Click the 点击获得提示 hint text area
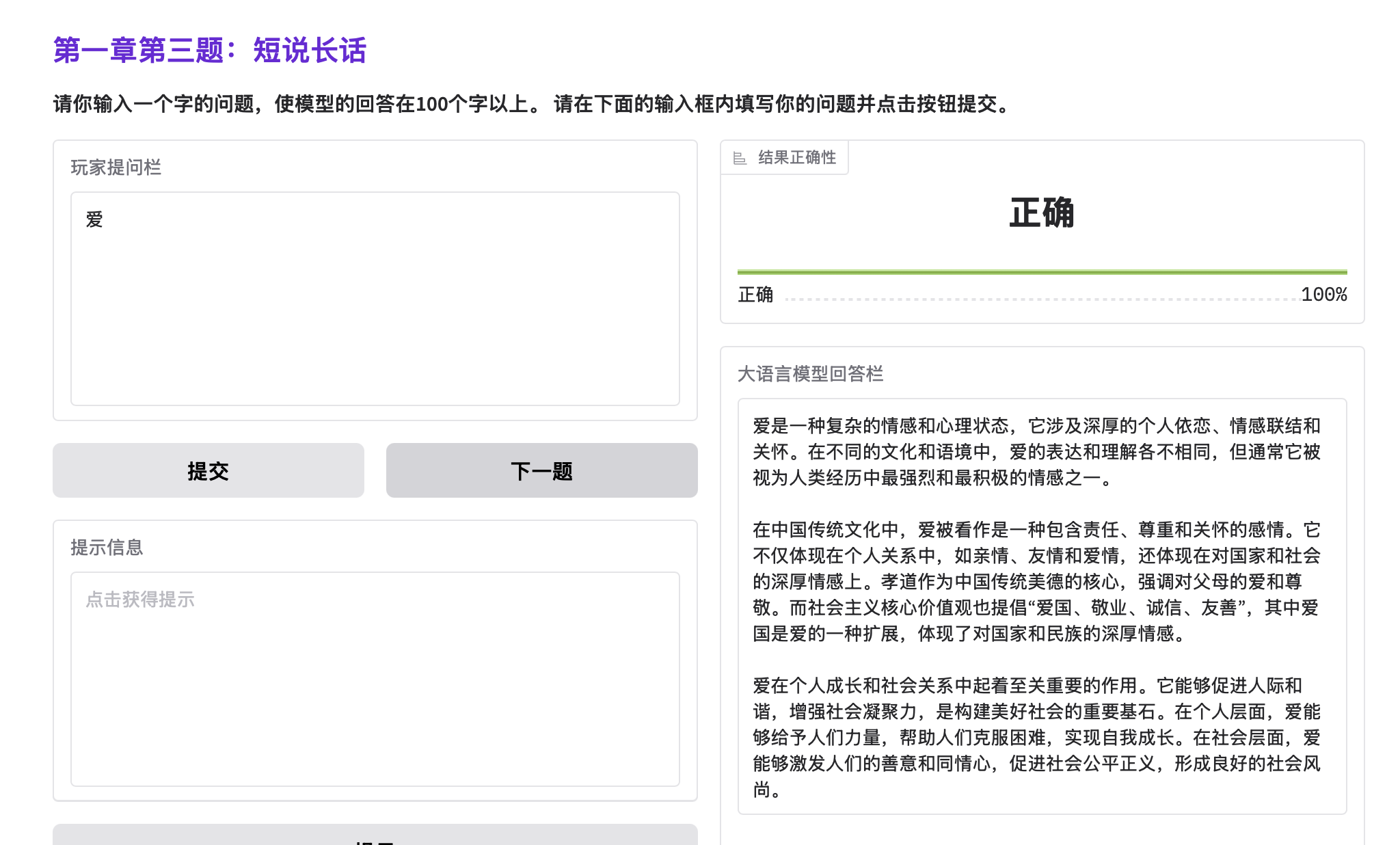 (x=375, y=678)
